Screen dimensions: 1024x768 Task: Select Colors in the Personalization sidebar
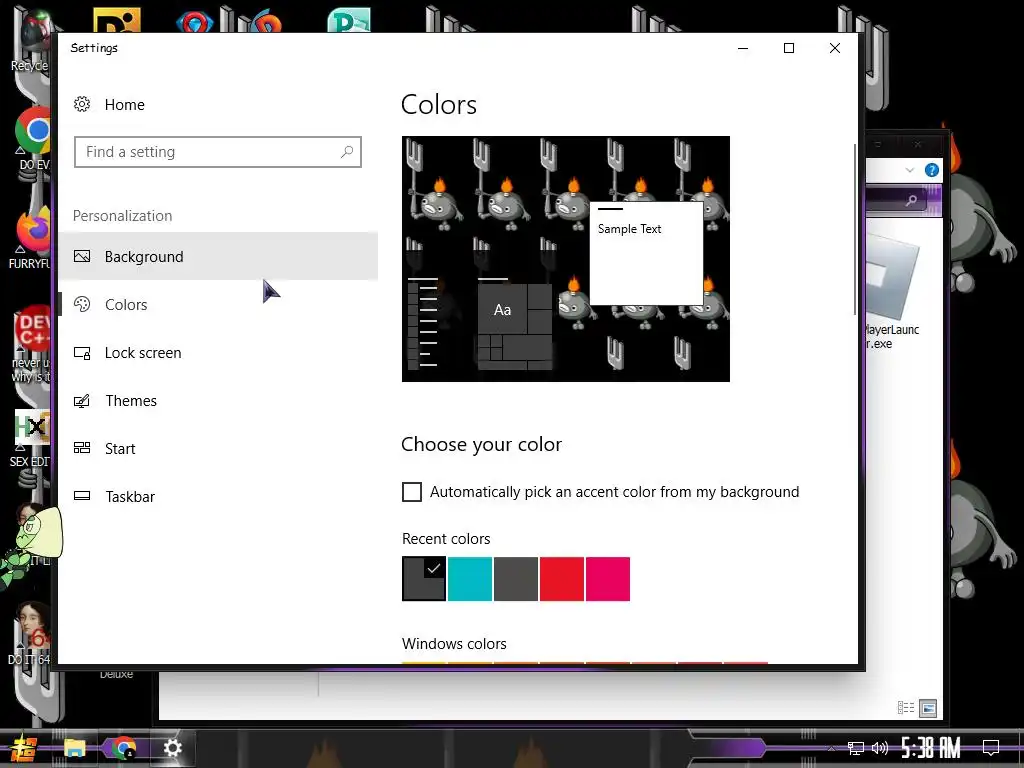[217, 304]
